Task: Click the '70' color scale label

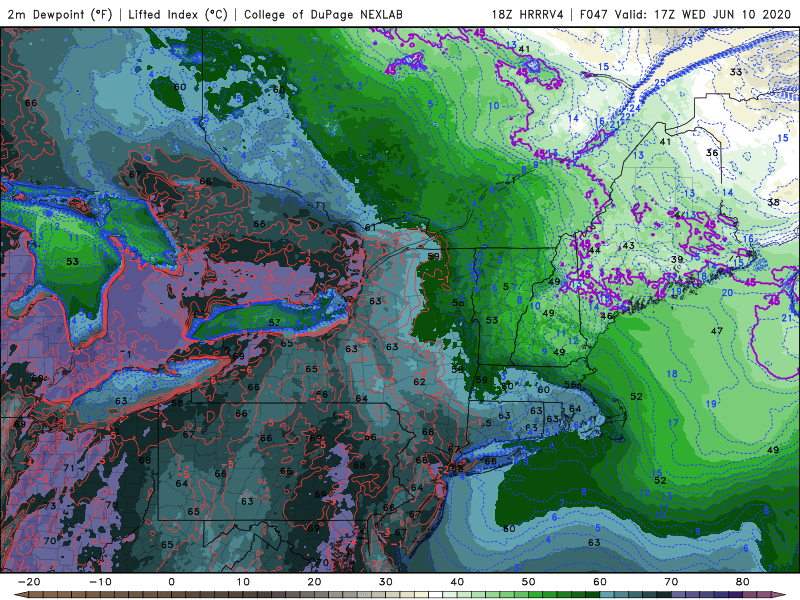Action: pos(671,582)
